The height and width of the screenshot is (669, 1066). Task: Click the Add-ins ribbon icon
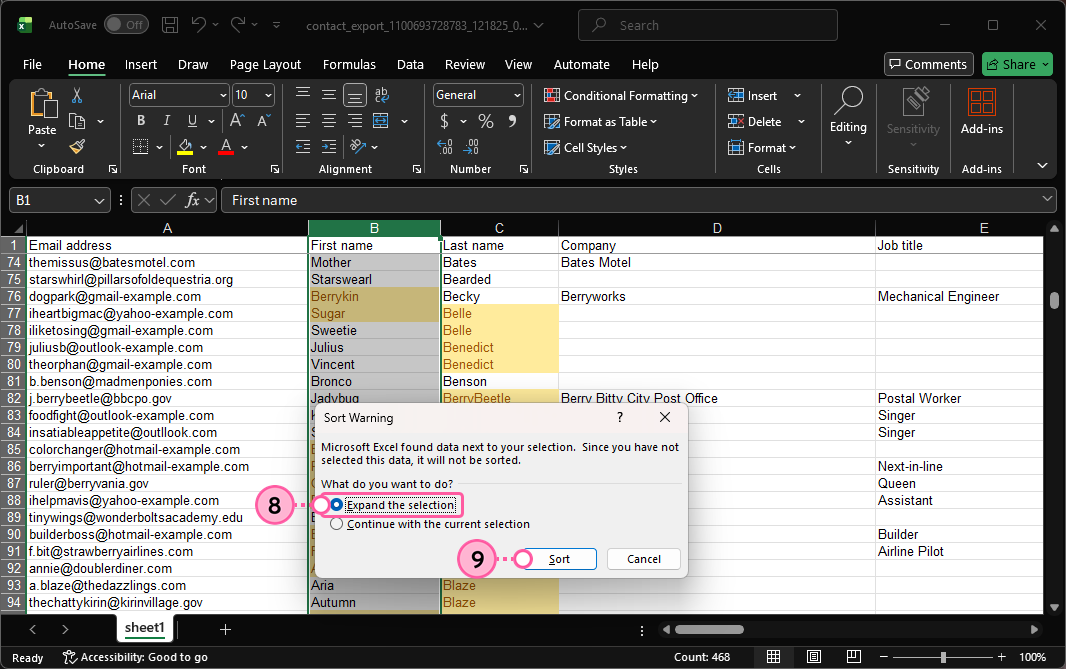(x=981, y=112)
